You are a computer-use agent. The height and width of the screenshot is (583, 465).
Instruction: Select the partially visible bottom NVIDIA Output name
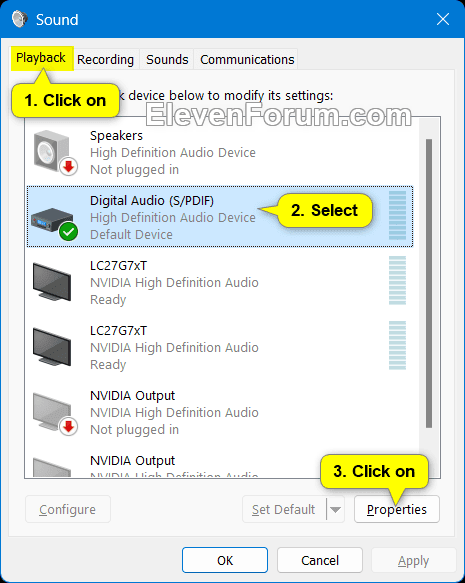point(132,461)
